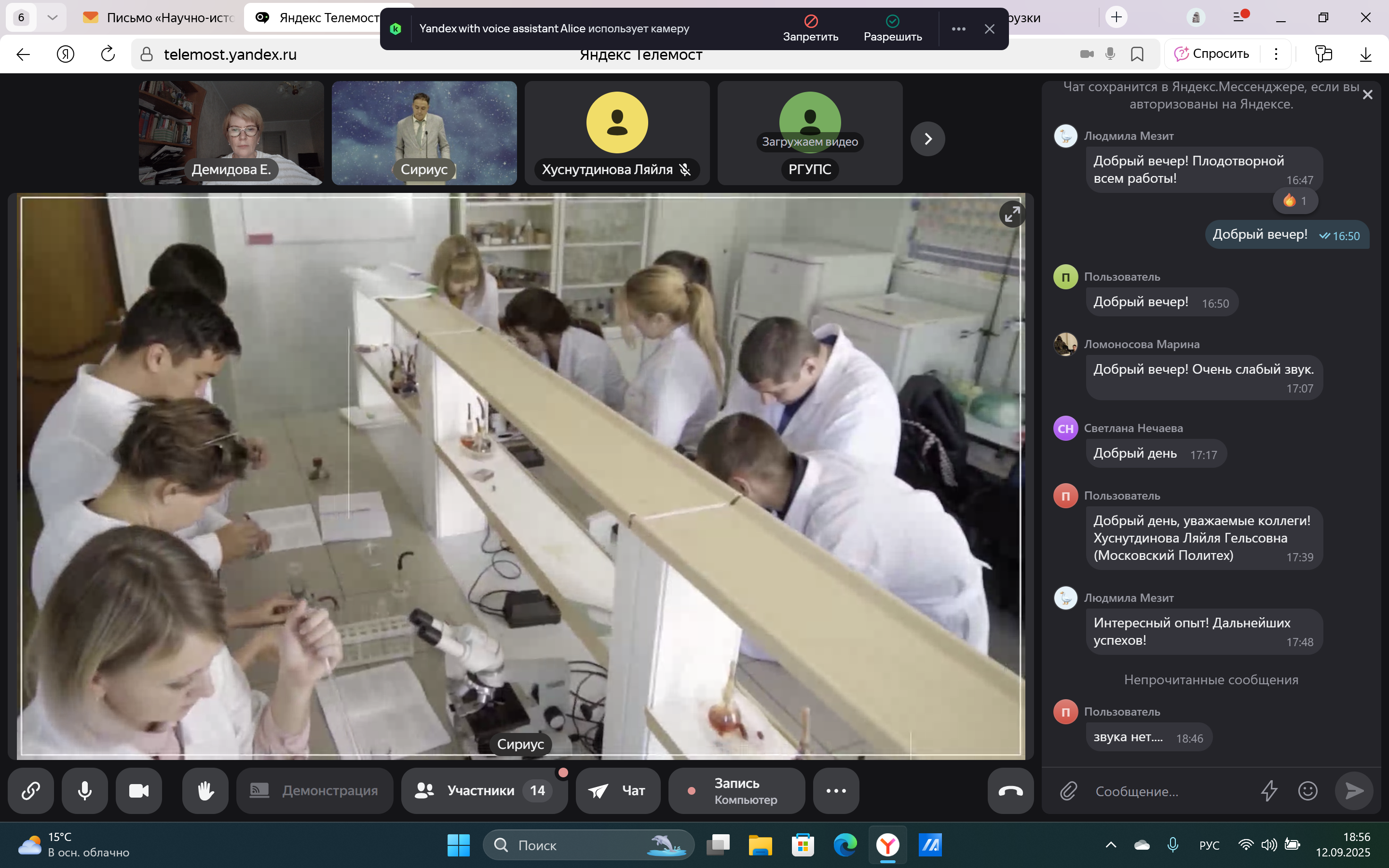Open the Участники participants panel
1389x868 pixels.
click(484, 790)
